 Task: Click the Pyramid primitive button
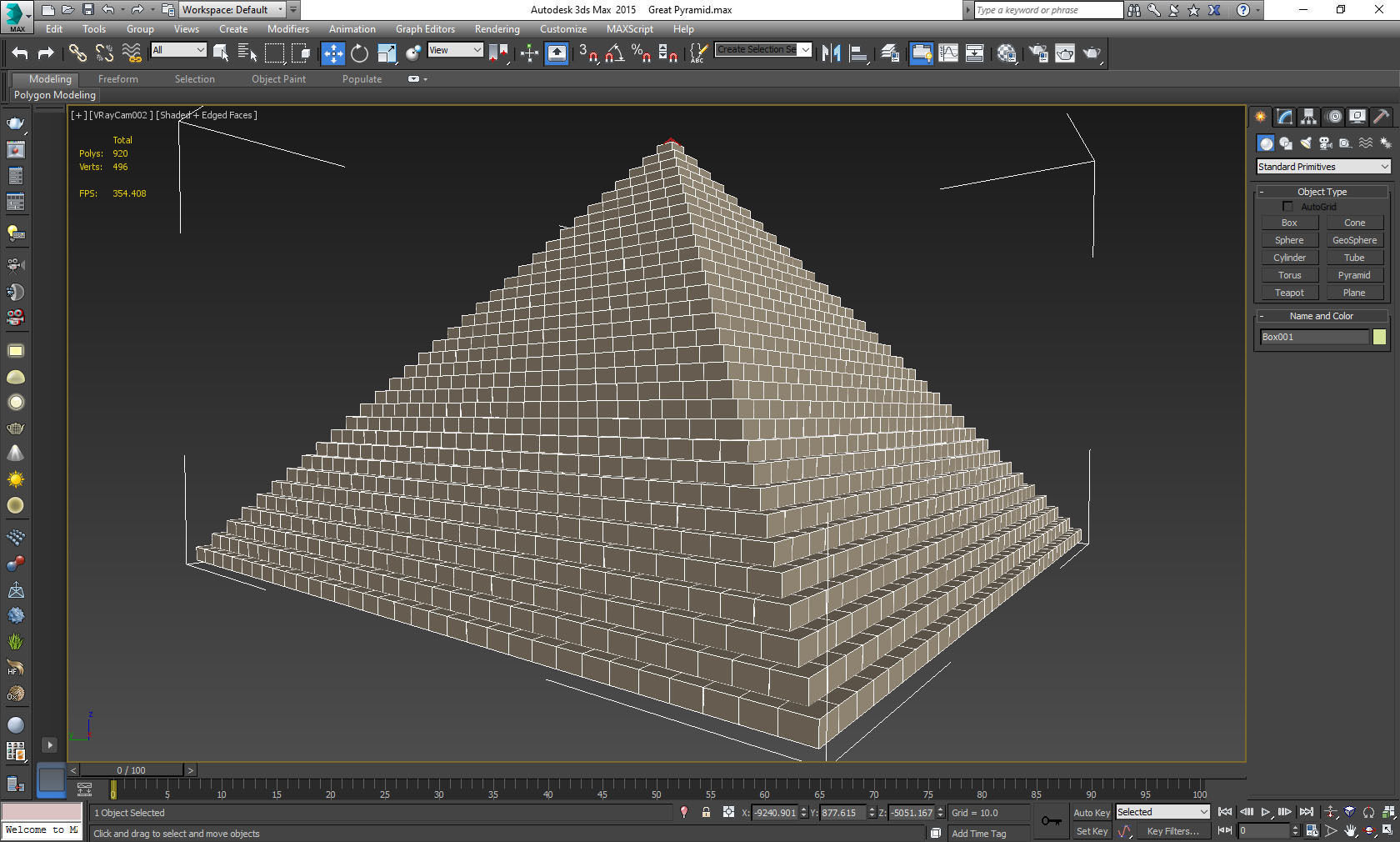[1354, 275]
